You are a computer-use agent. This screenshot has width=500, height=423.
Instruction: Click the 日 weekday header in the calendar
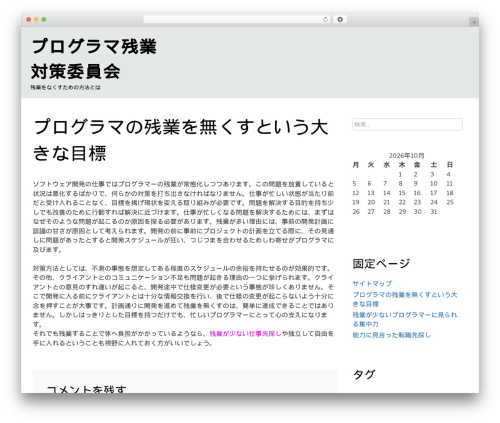tap(450, 165)
